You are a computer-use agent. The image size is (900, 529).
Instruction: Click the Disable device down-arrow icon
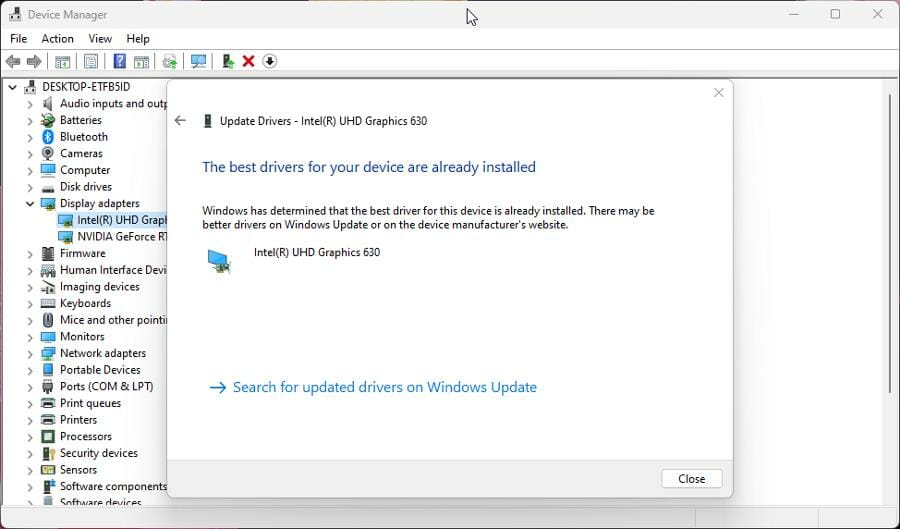[x=270, y=61]
